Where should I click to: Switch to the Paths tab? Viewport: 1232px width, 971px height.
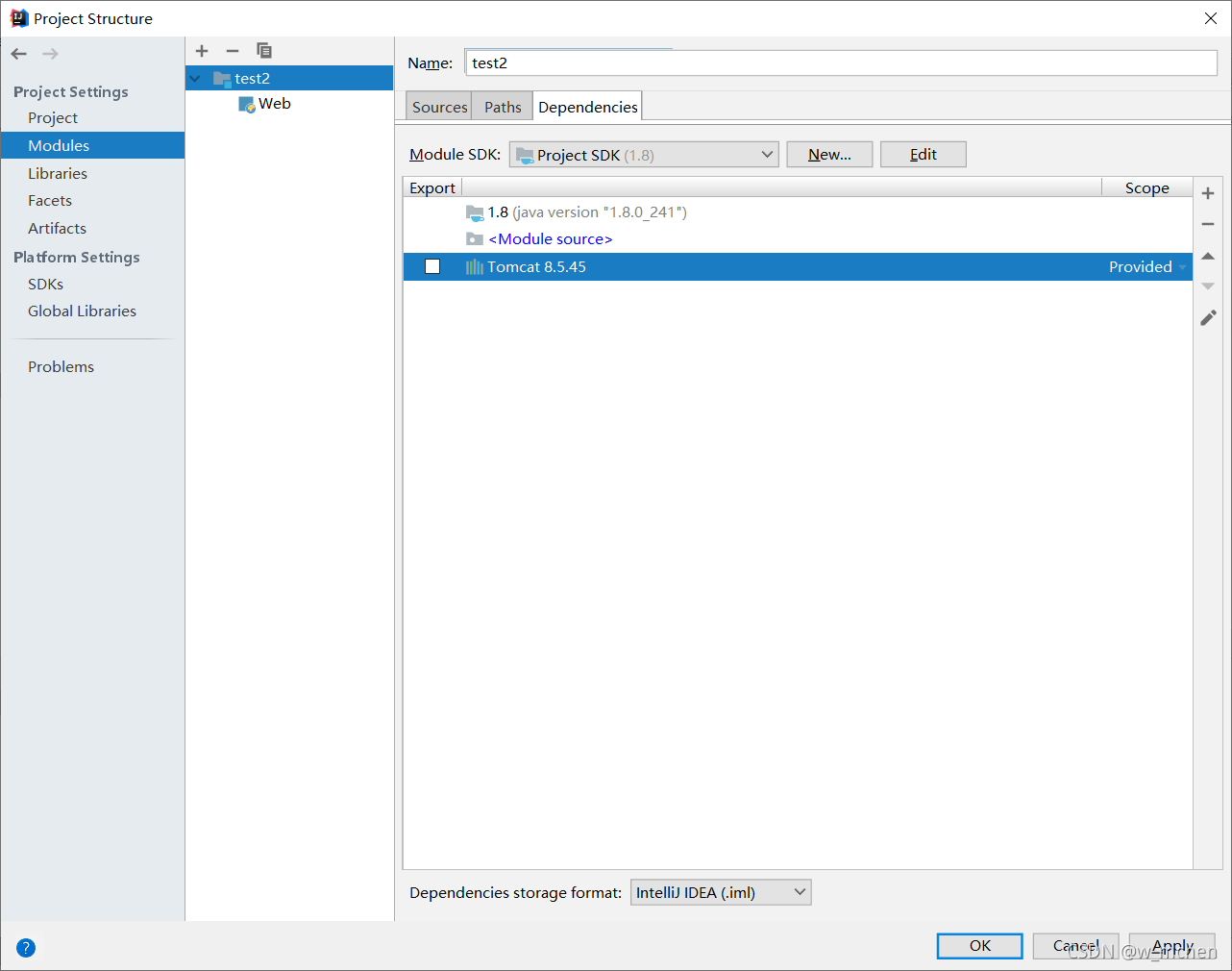coord(503,107)
